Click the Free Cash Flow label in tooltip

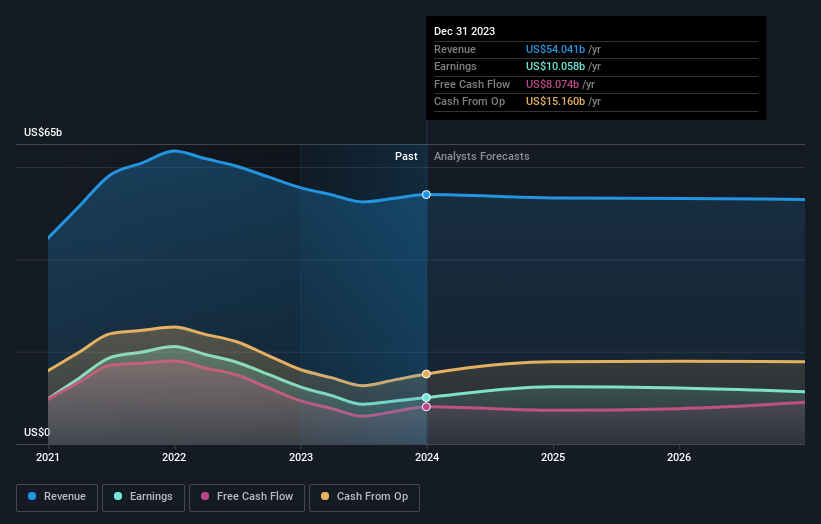click(472, 84)
